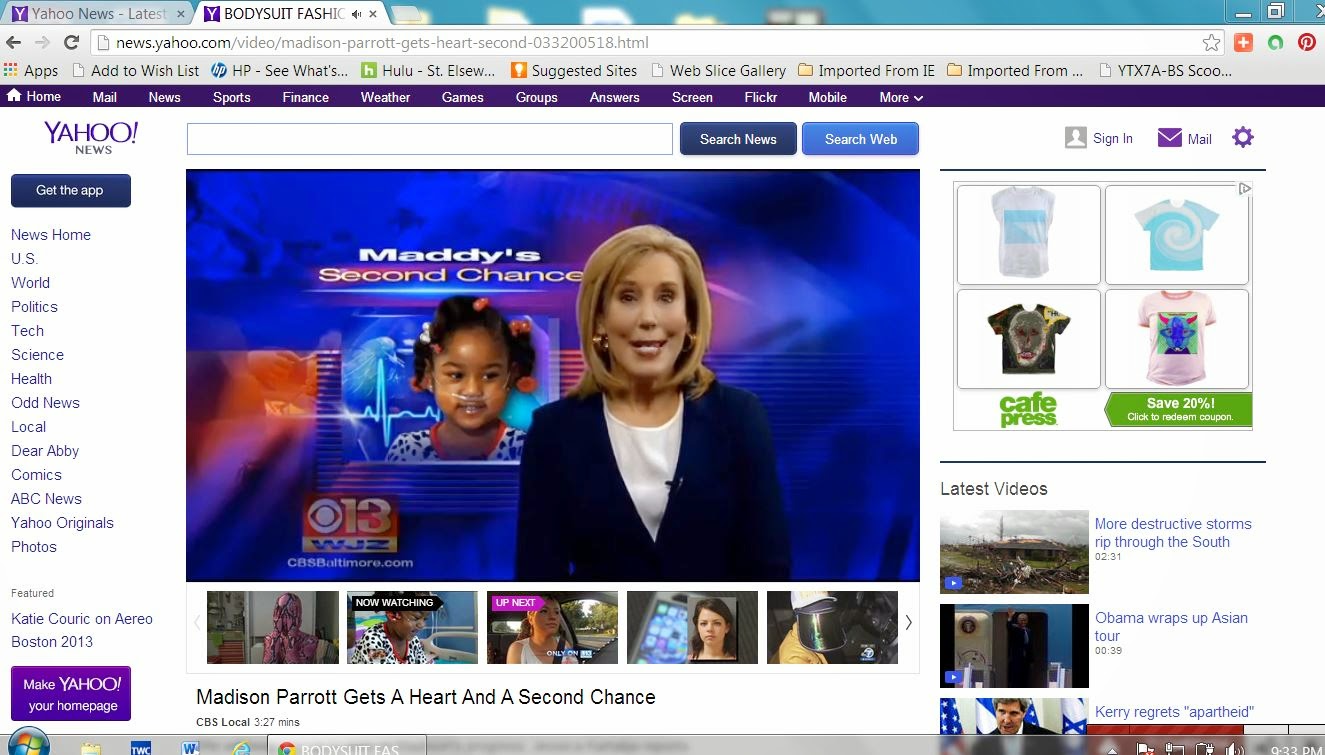Open Hulu St. Elsewhere bookmark

[428, 70]
